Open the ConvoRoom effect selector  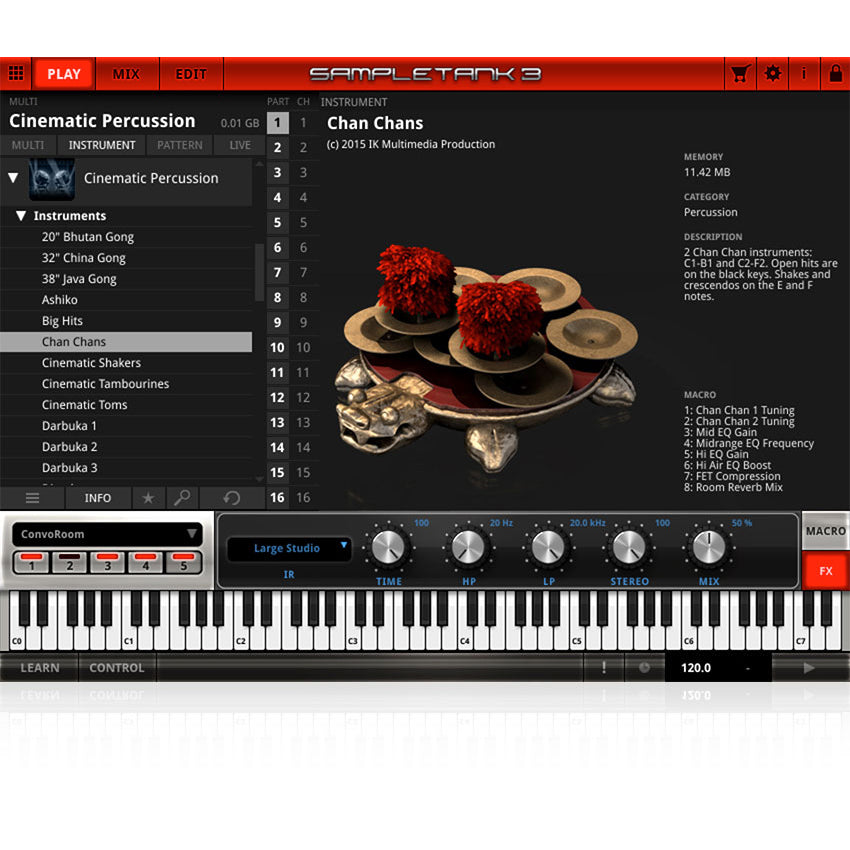[103, 536]
